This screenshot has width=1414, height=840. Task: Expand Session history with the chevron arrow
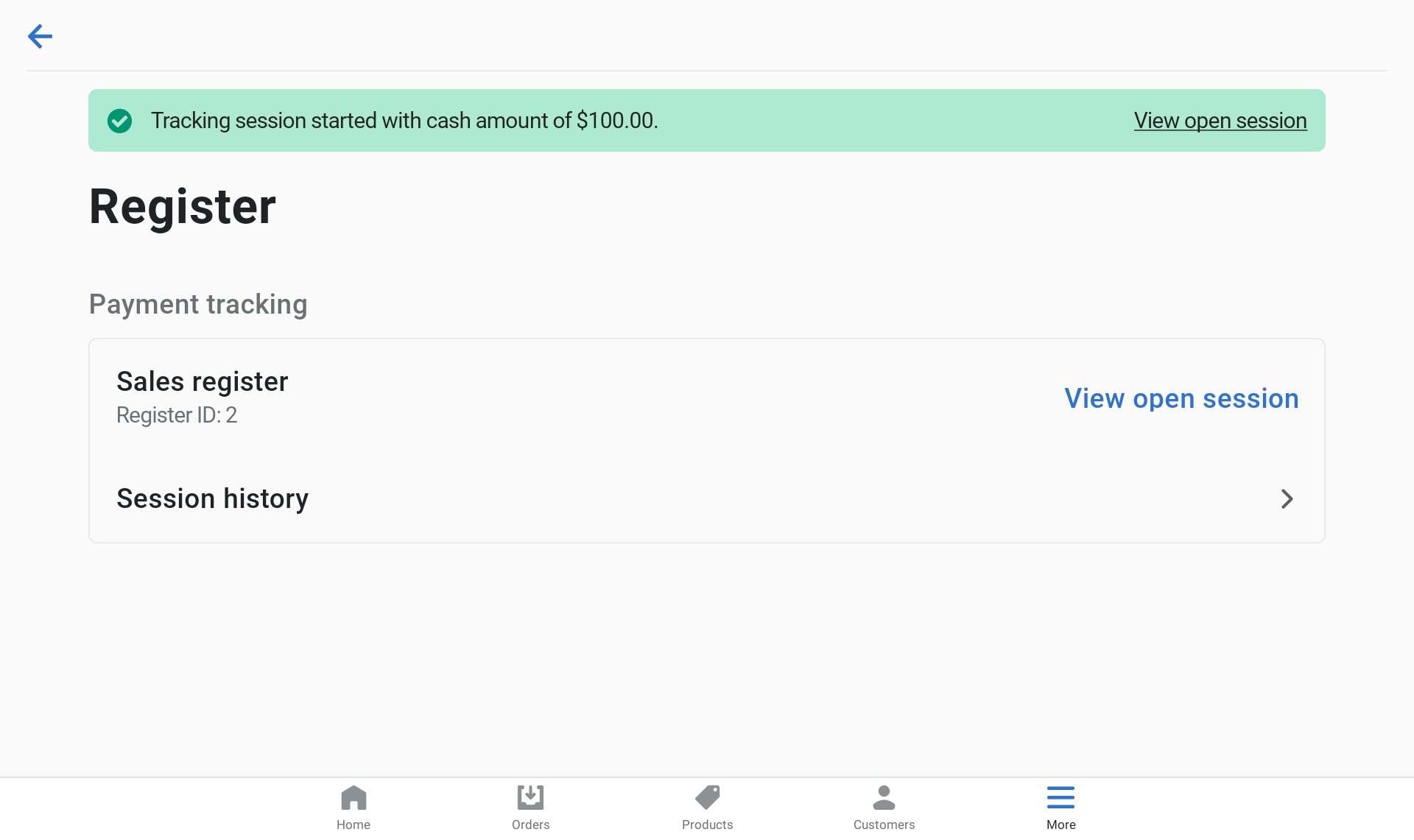(1287, 499)
